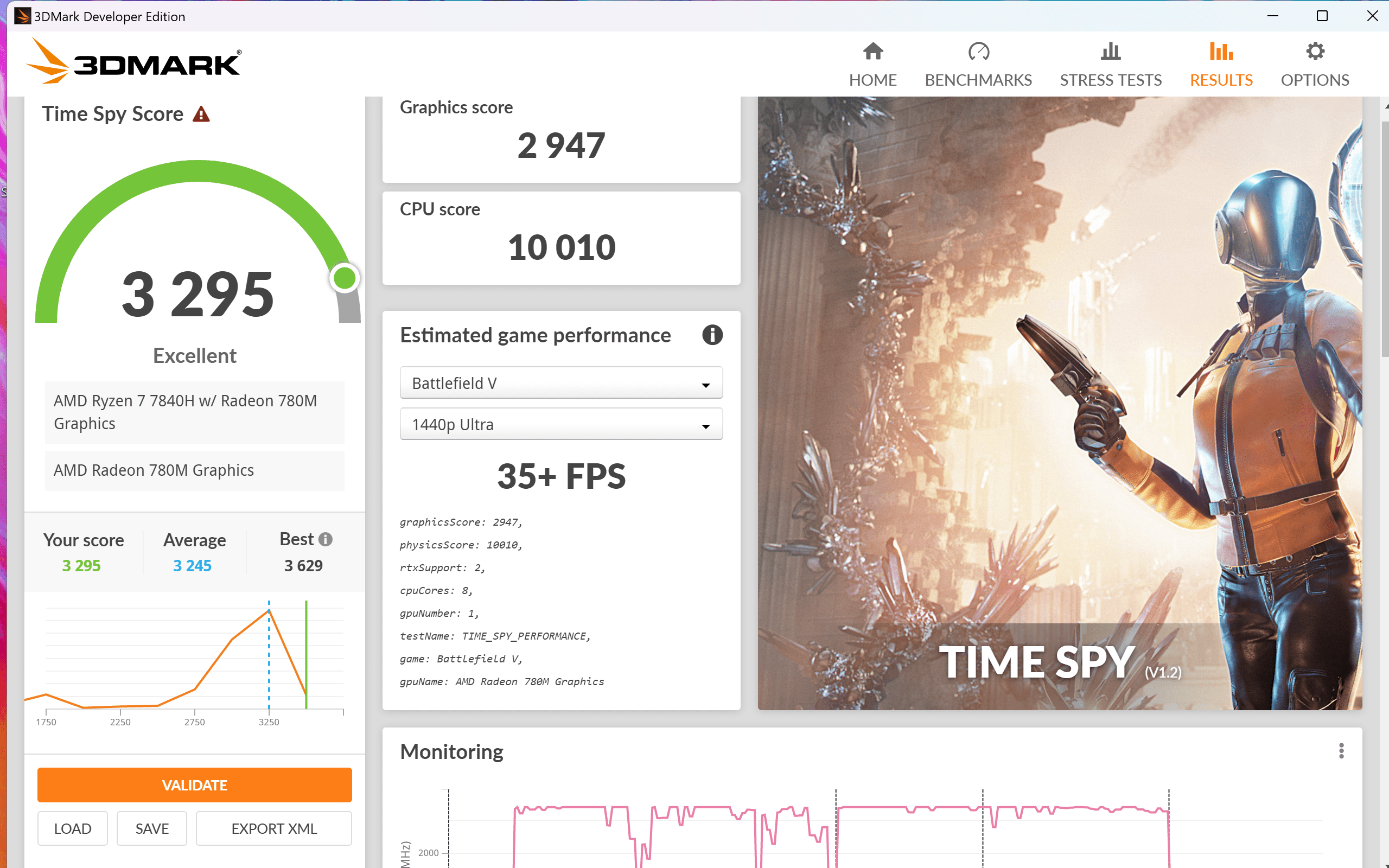
Task: Click info icon beside Estimated game performance
Action: click(712, 335)
